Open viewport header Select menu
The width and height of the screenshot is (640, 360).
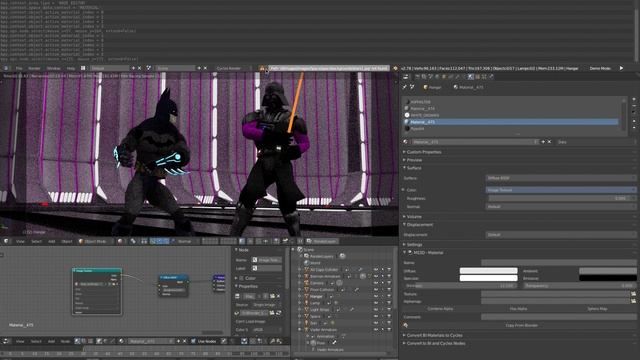36,241
